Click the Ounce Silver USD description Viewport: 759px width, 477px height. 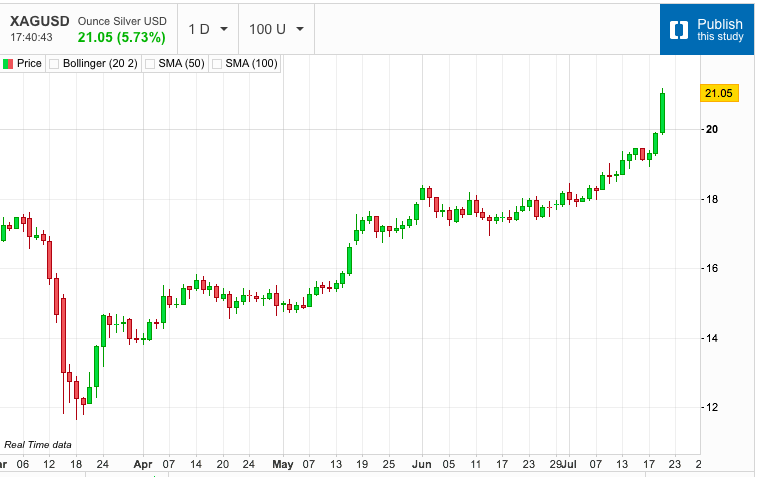coord(124,20)
